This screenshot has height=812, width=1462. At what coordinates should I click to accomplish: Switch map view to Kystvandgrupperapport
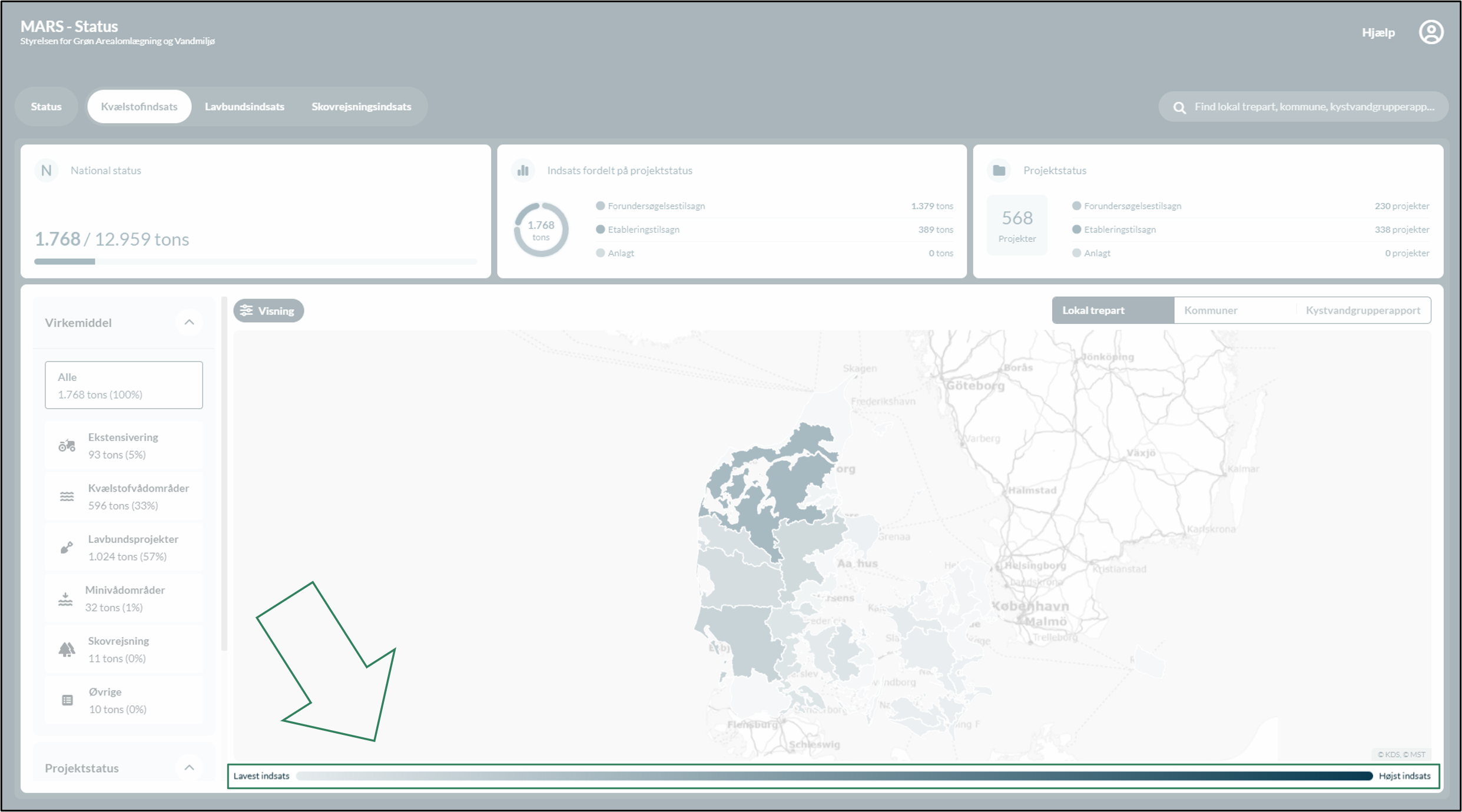(x=1362, y=310)
